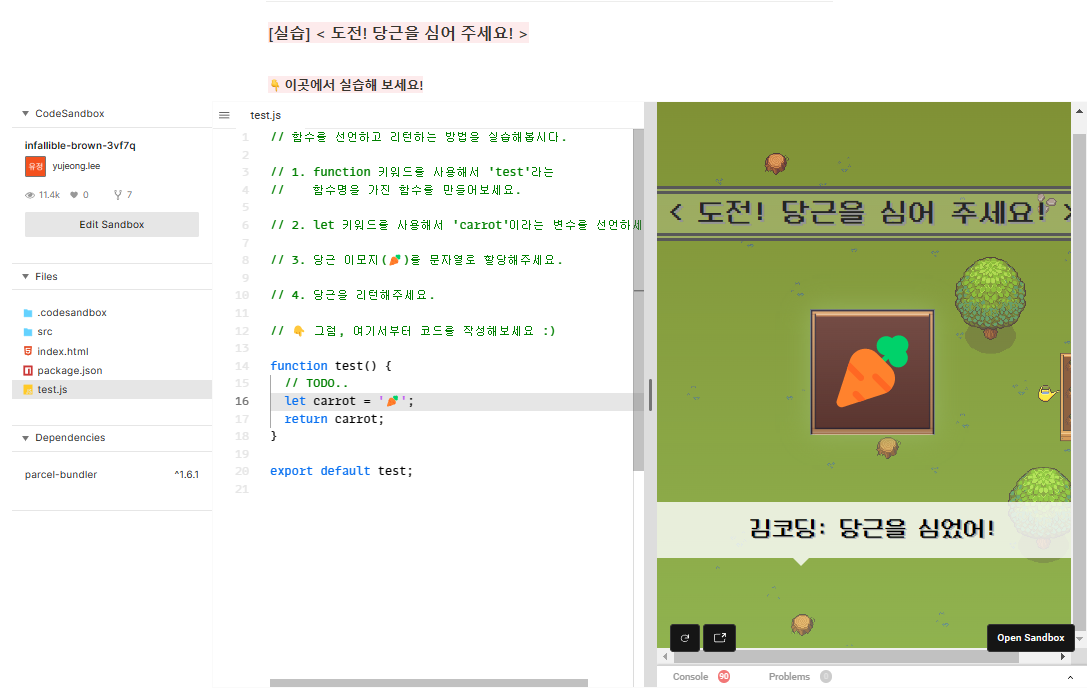Select test.js in the file list
Screen dimensions: 1089x688
(112, 389)
